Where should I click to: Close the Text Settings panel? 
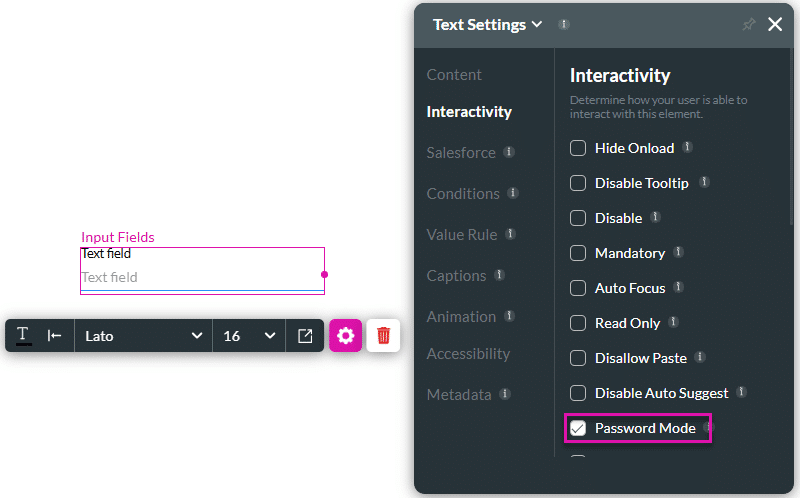pos(775,24)
